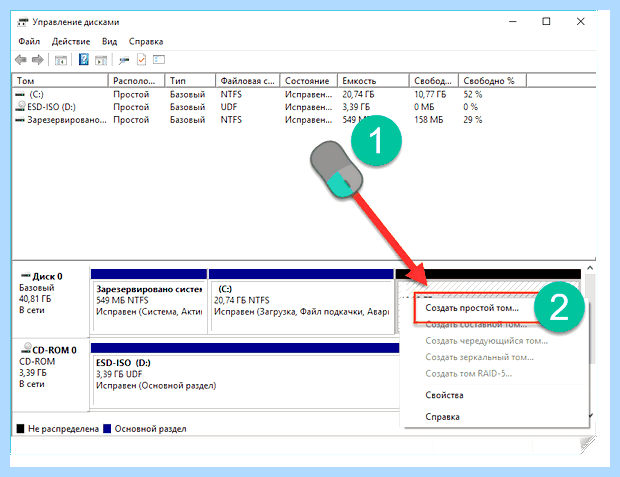Click the black Не распределена legend swatch

click(21, 428)
